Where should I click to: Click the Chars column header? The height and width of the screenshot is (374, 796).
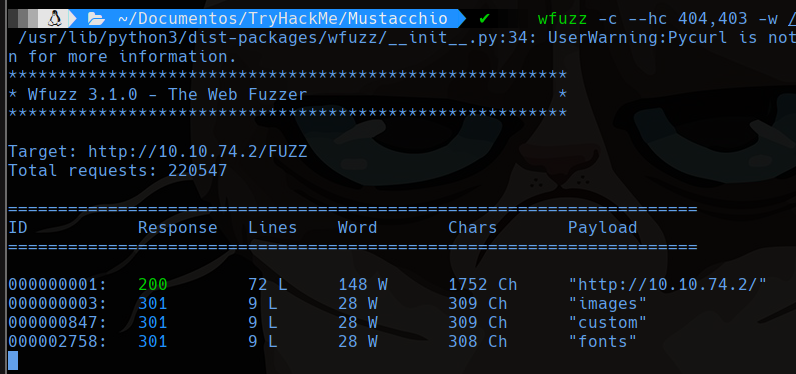click(x=473, y=228)
